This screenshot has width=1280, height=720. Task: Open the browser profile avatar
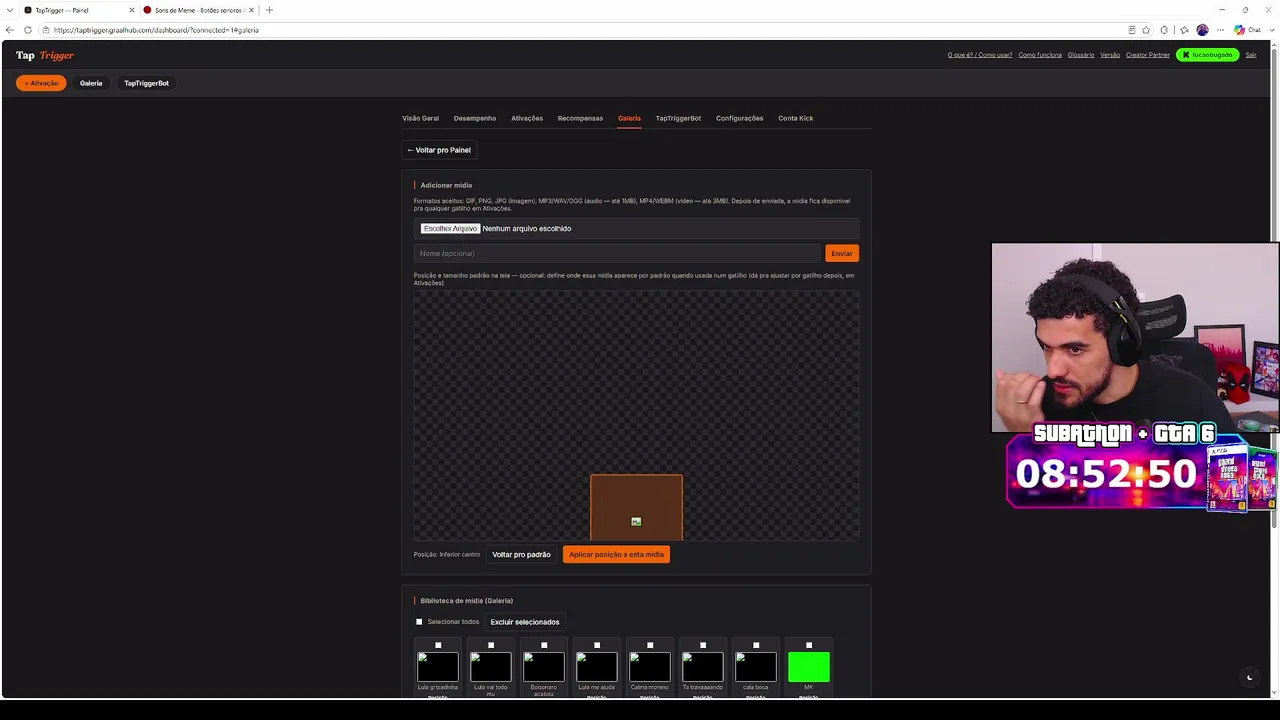1202,30
